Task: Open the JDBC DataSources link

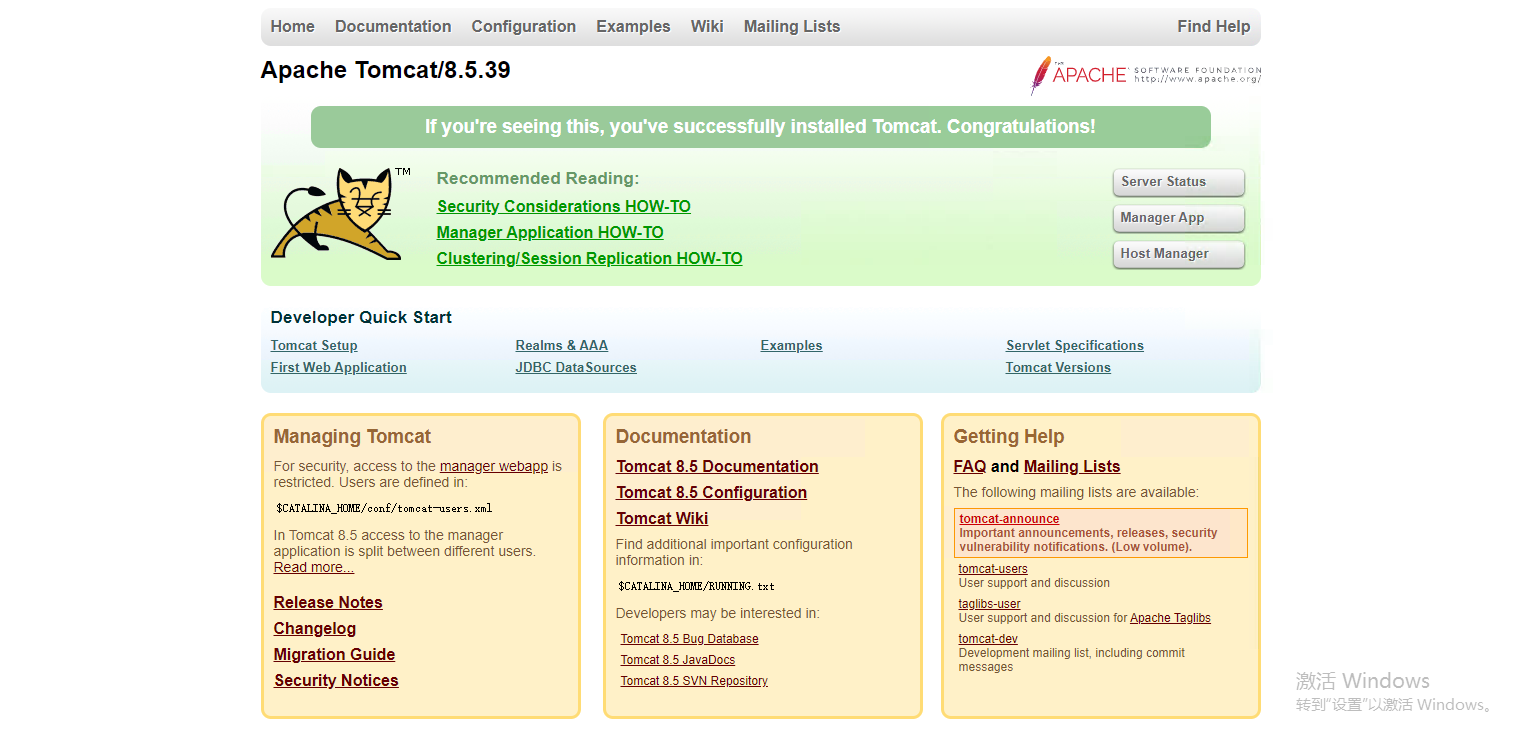Action: click(576, 368)
